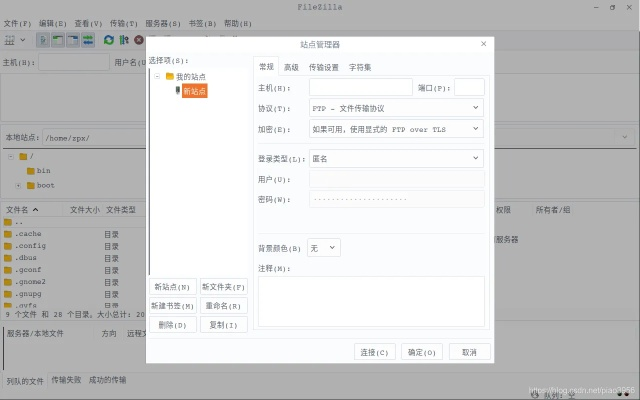Image resolution: width=640 pixels, height=400 pixels.
Task: Toggle the remote directory tree icon
Action: tap(73, 40)
